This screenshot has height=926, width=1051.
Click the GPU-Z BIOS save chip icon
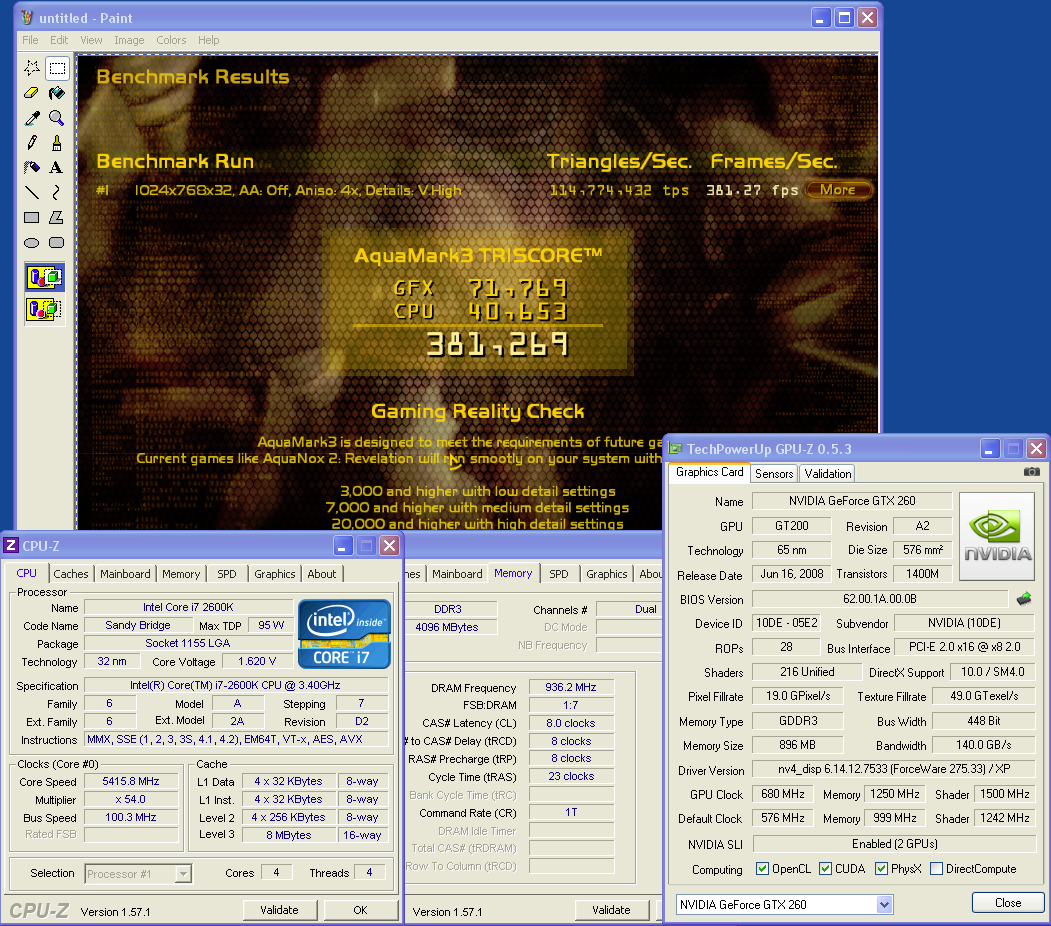pos(1024,598)
